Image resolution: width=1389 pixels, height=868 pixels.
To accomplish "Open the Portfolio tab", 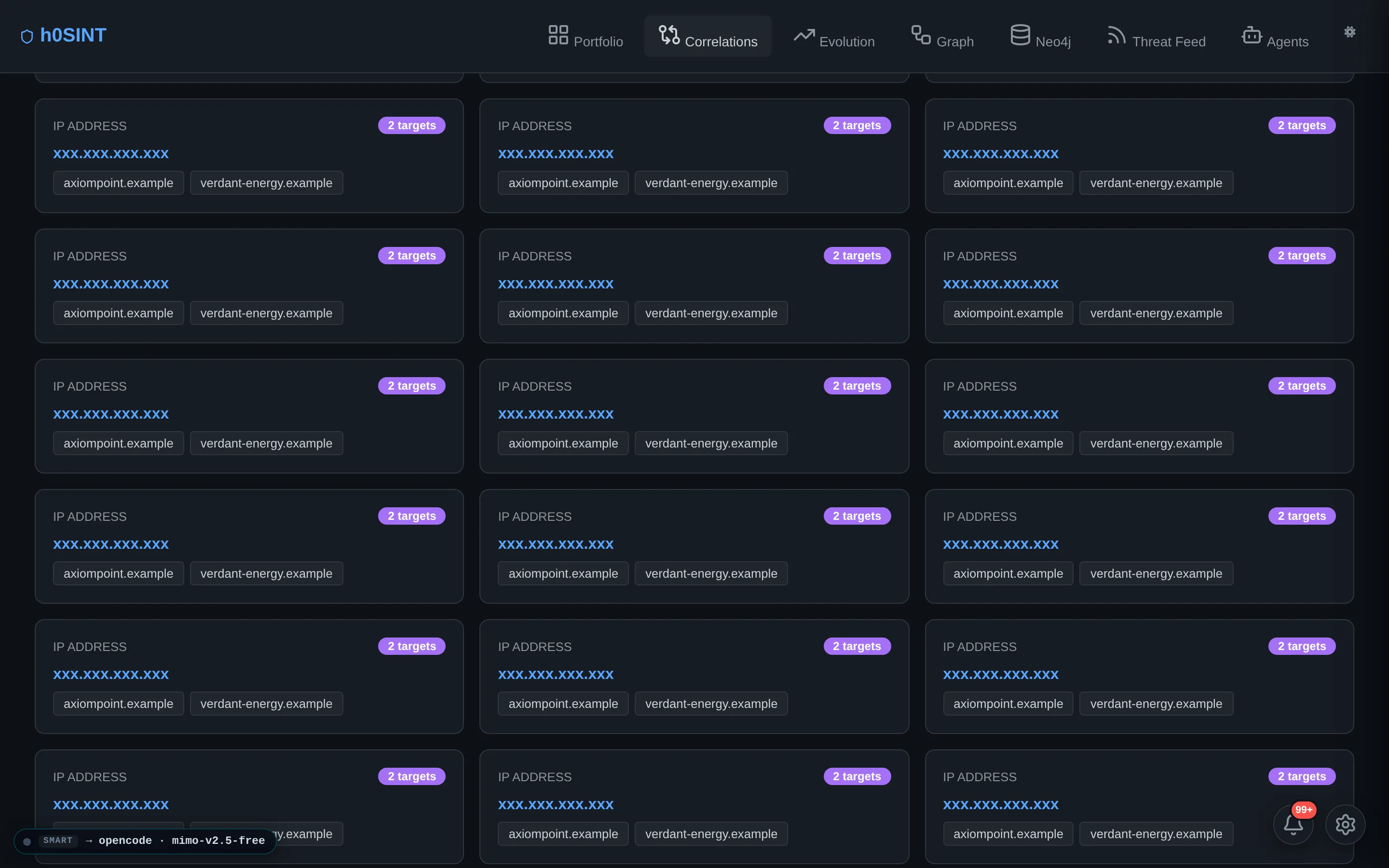I will point(586,36).
